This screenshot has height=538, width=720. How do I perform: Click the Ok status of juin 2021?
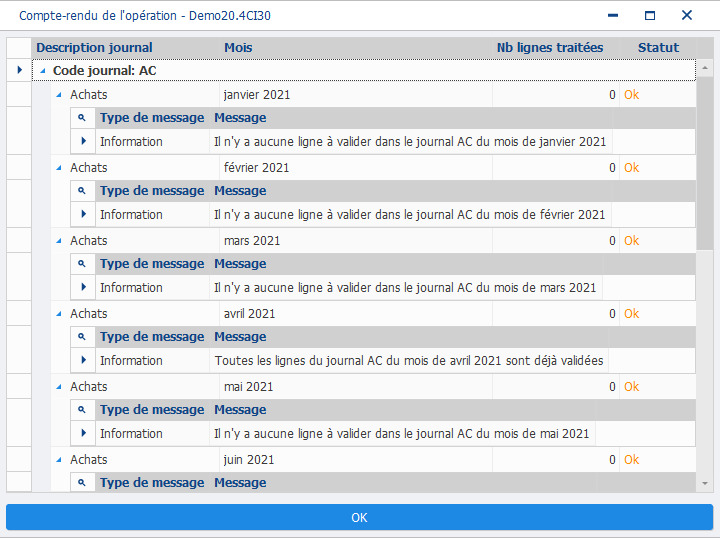pyautogui.click(x=631, y=460)
